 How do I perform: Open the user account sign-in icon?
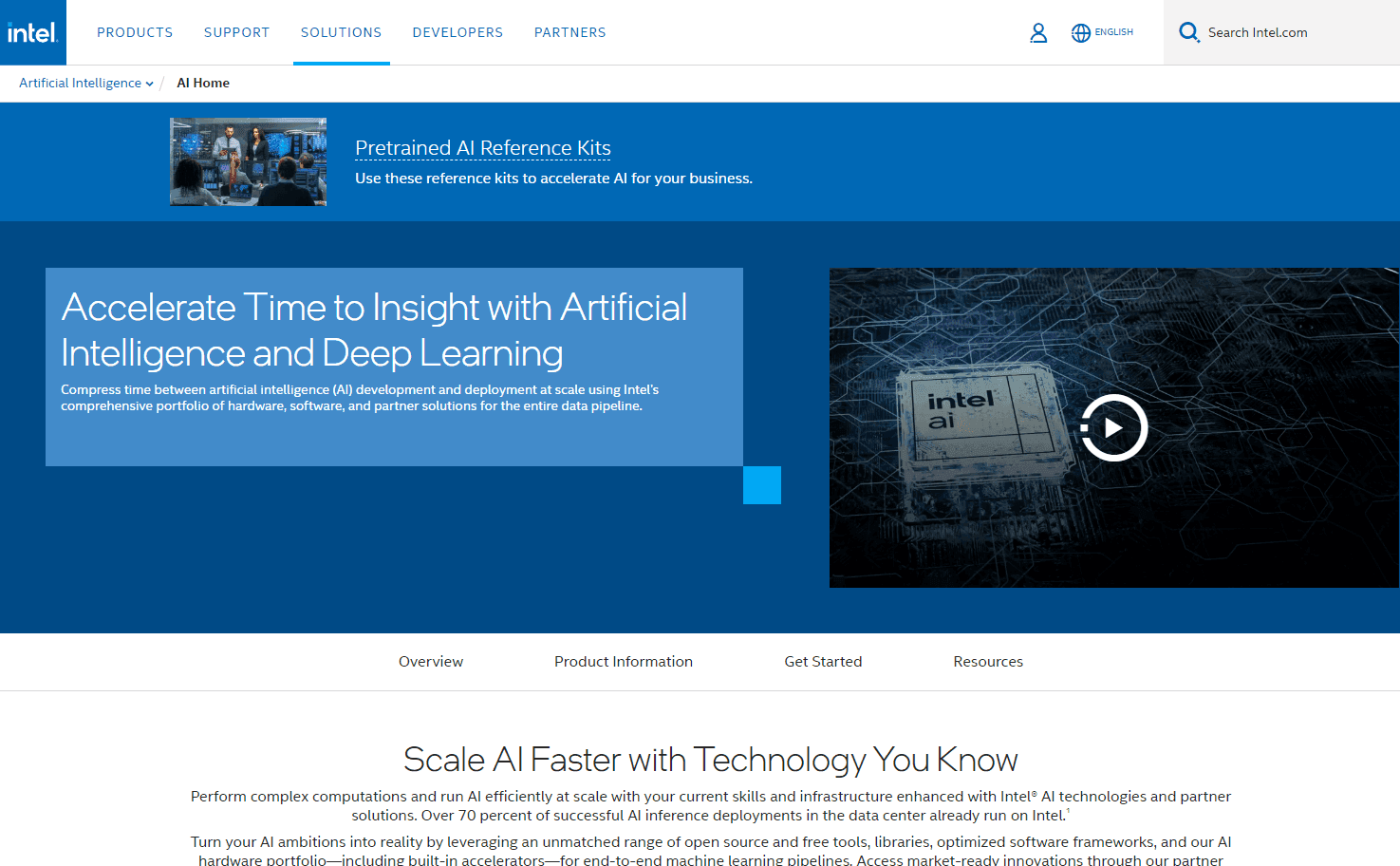pyautogui.click(x=1038, y=32)
